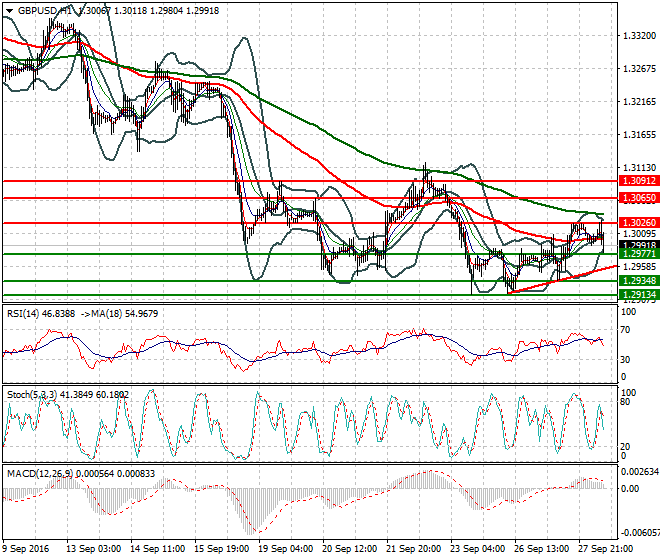Click the 1.33200 price axis value

coord(639,36)
